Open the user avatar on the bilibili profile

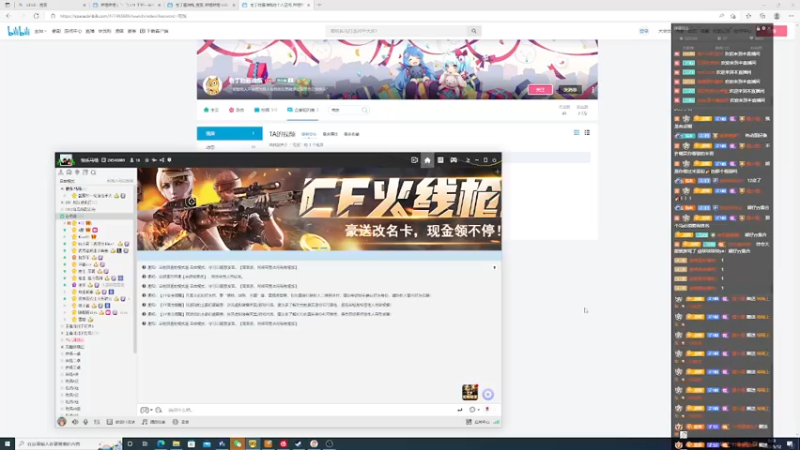tap(212, 85)
